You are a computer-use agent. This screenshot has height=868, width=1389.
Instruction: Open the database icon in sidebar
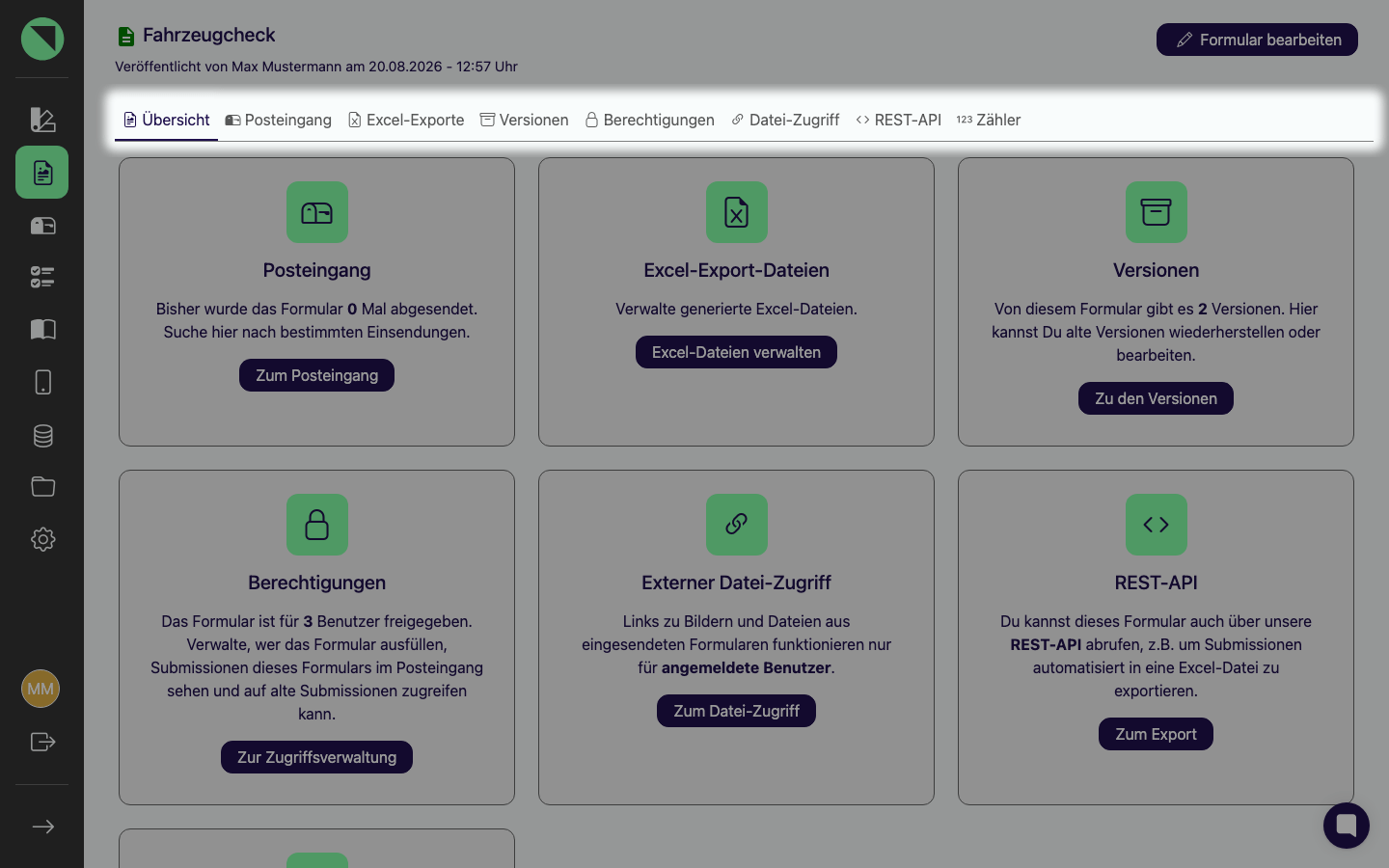coord(42,435)
